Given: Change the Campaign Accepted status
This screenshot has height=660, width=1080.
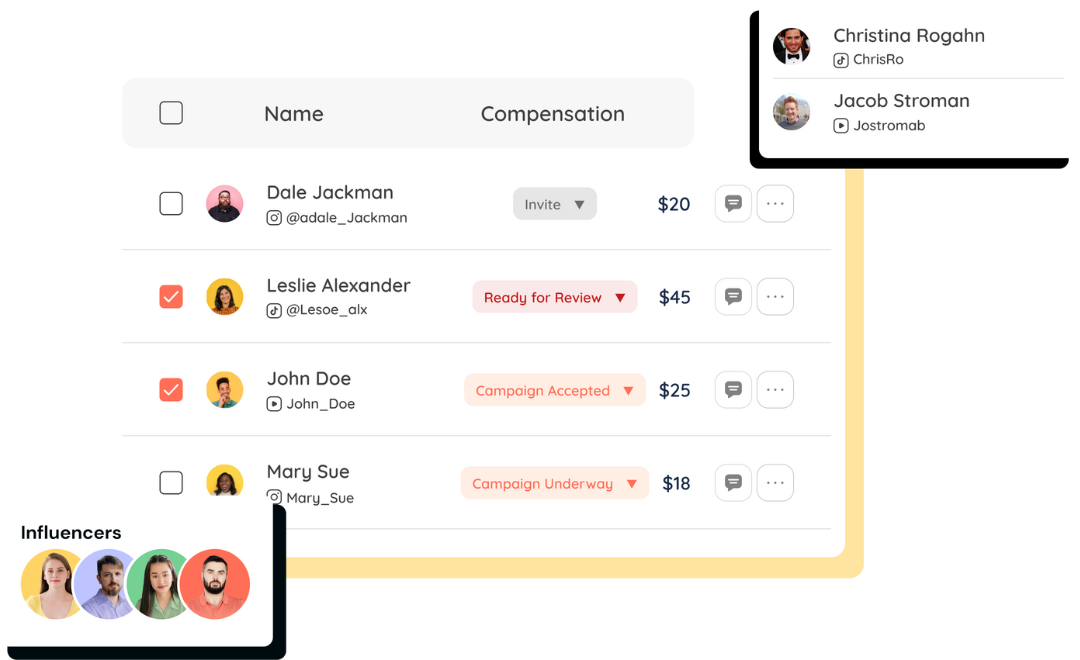Looking at the screenshot, I should coord(555,390).
